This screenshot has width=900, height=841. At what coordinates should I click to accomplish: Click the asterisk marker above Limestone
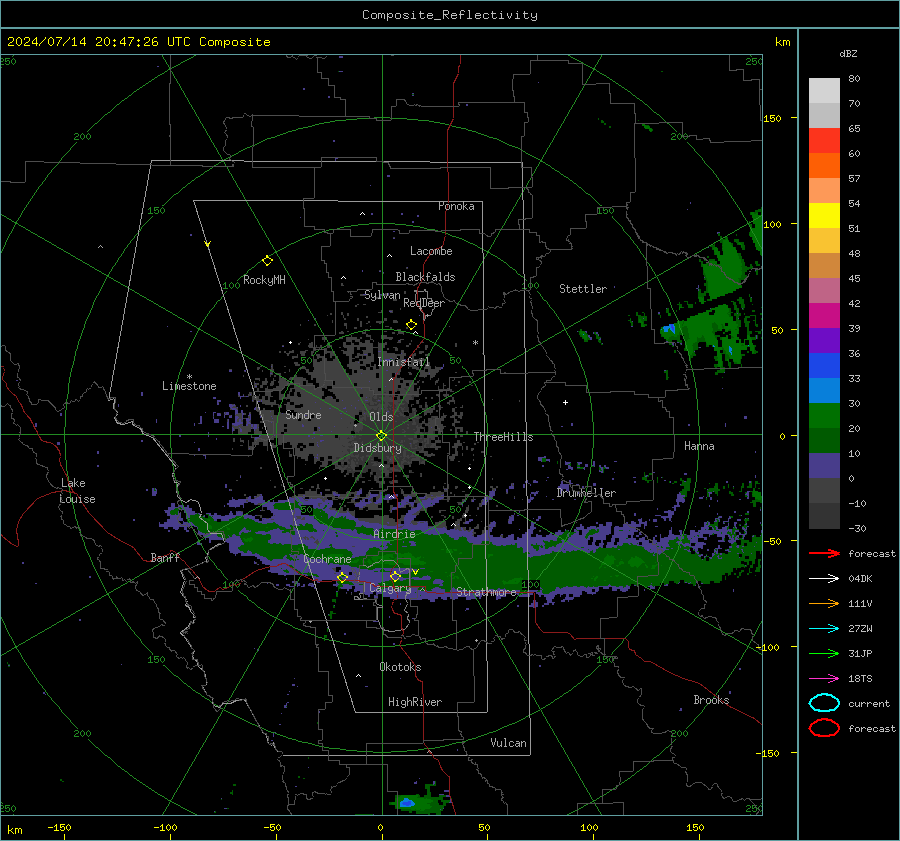click(x=189, y=377)
